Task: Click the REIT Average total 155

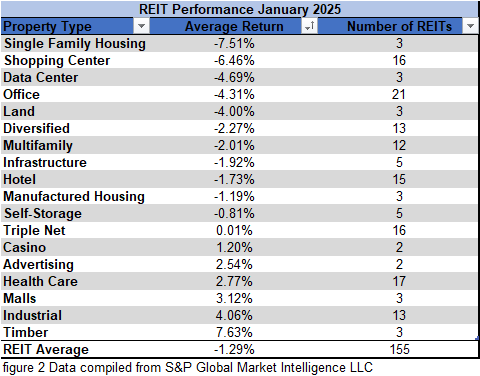Action: tap(399, 350)
